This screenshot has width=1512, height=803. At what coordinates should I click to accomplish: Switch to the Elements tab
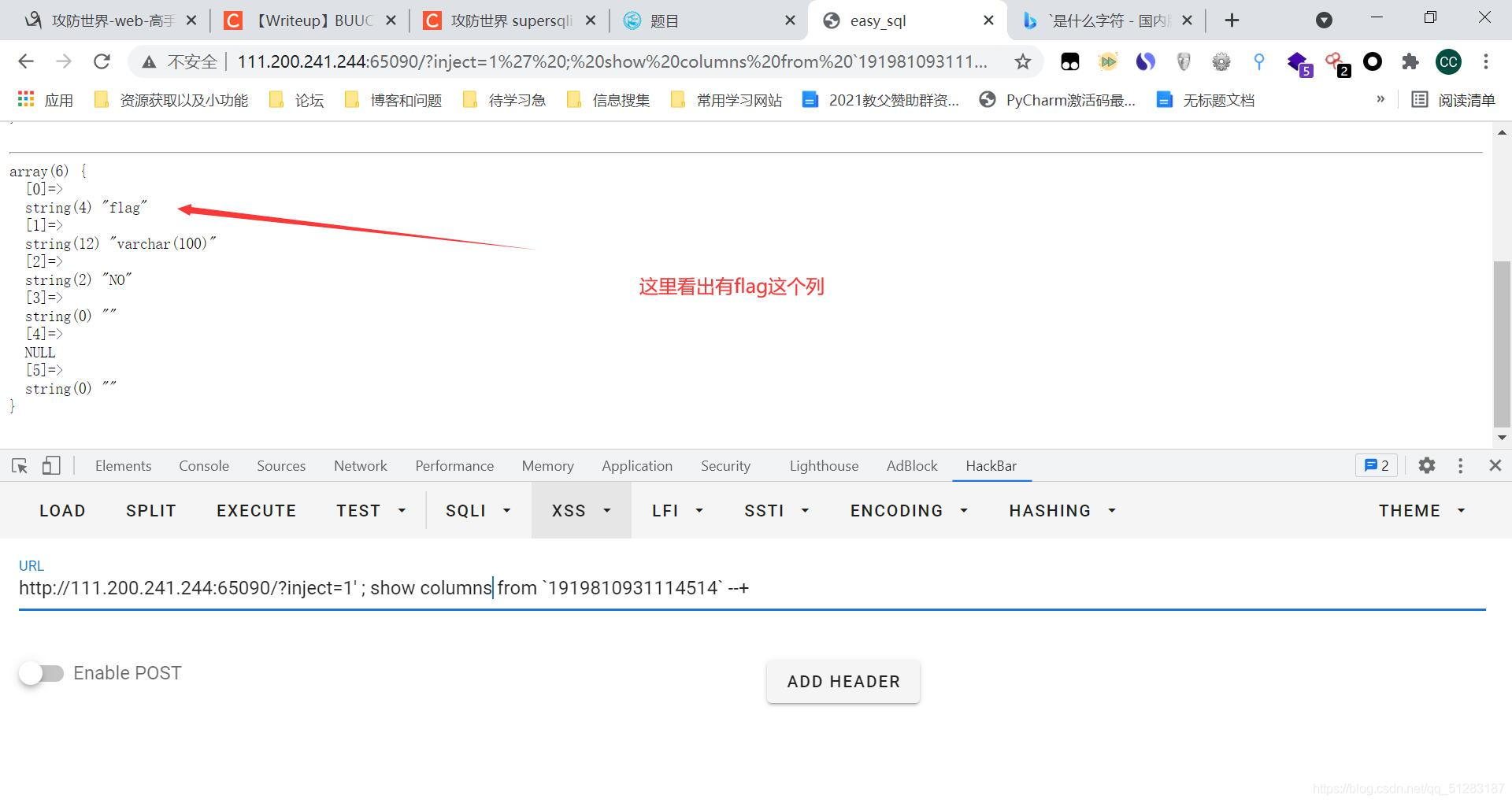(123, 465)
